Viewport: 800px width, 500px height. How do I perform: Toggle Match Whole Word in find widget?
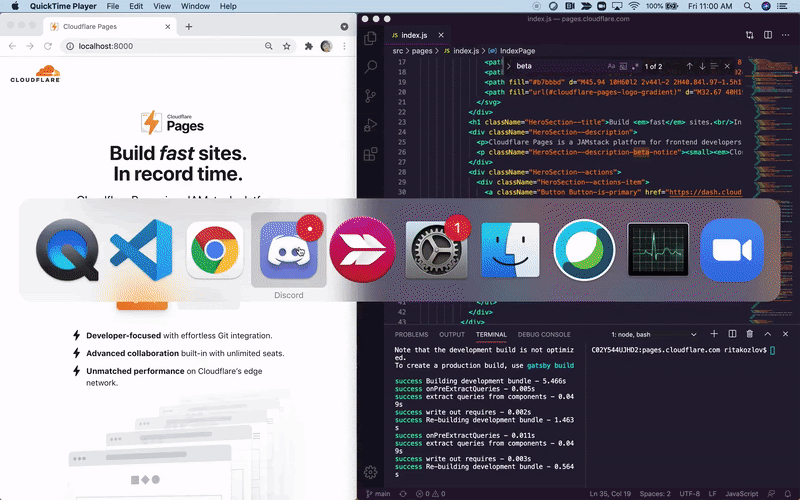623,66
